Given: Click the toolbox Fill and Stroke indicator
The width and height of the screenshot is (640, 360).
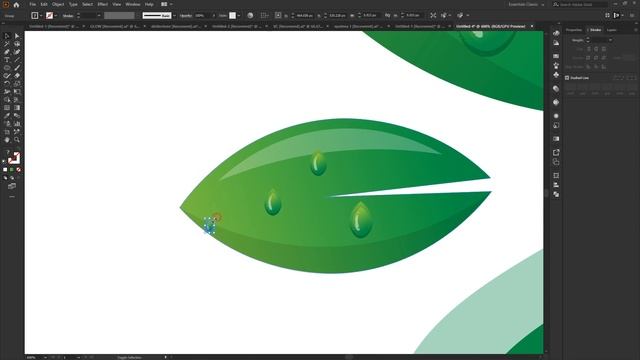Looking at the screenshot, I should [13, 158].
